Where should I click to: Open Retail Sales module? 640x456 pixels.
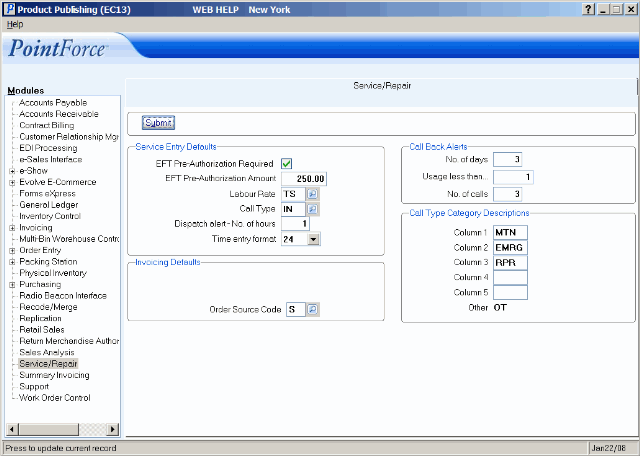pos(42,330)
